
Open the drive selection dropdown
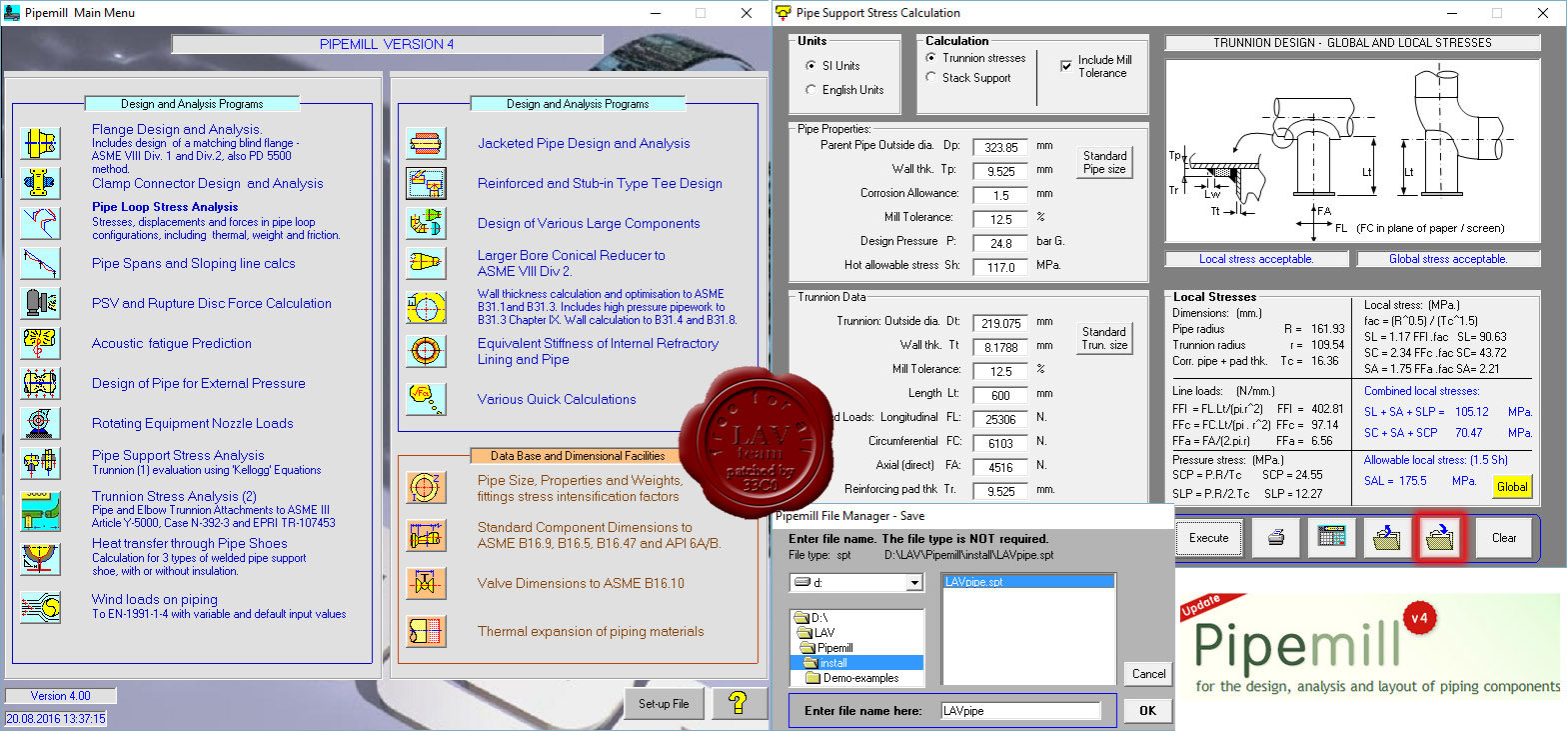[x=914, y=582]
